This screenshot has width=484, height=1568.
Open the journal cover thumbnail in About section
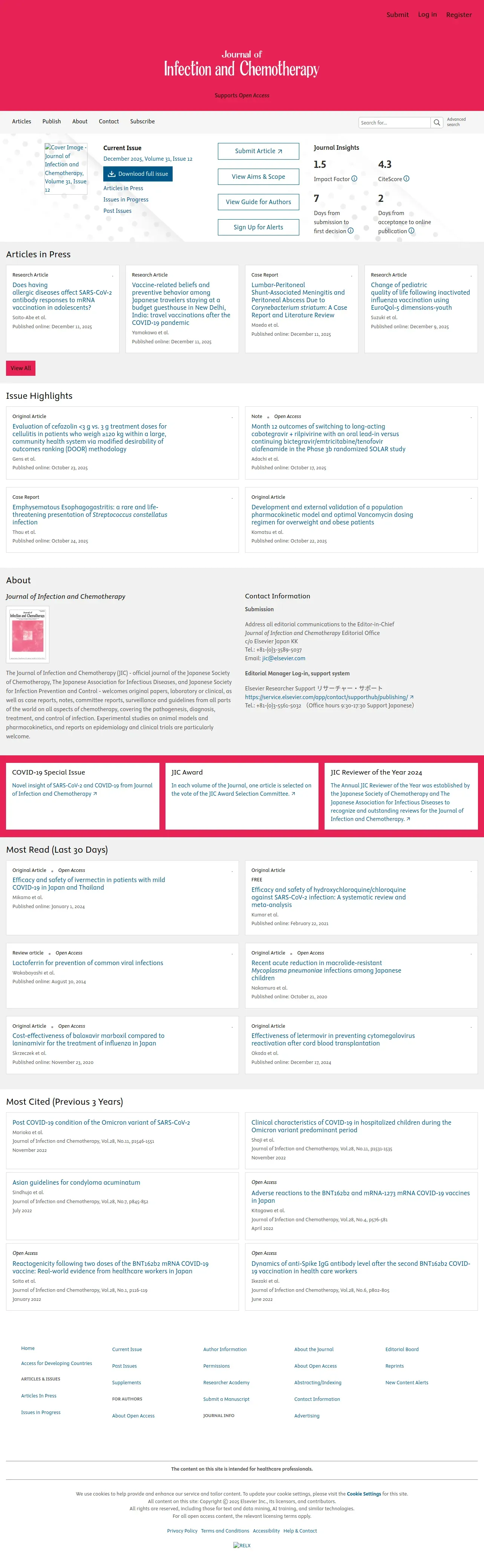(x=28, y=634)
